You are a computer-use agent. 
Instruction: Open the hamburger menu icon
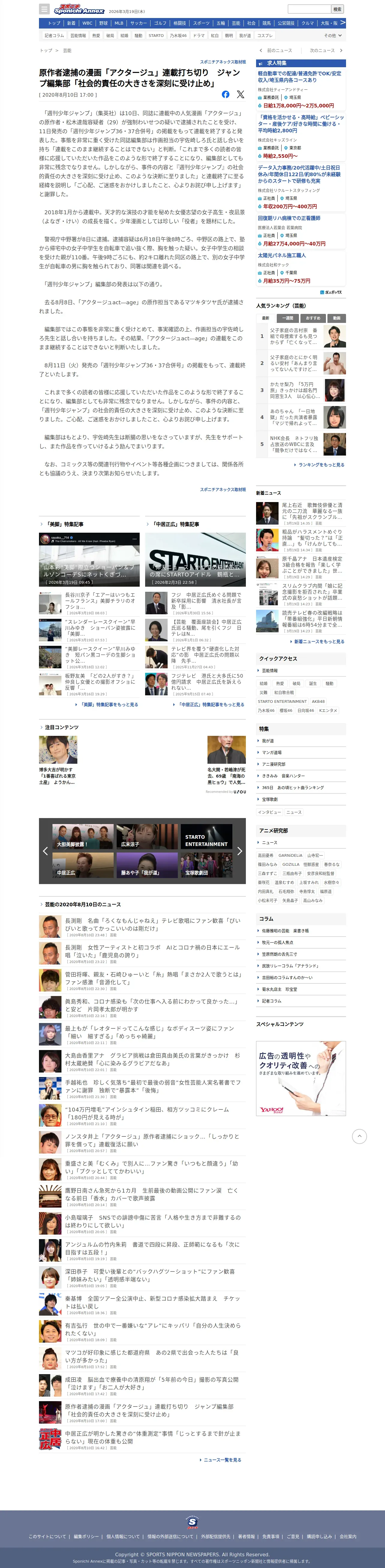44,9
